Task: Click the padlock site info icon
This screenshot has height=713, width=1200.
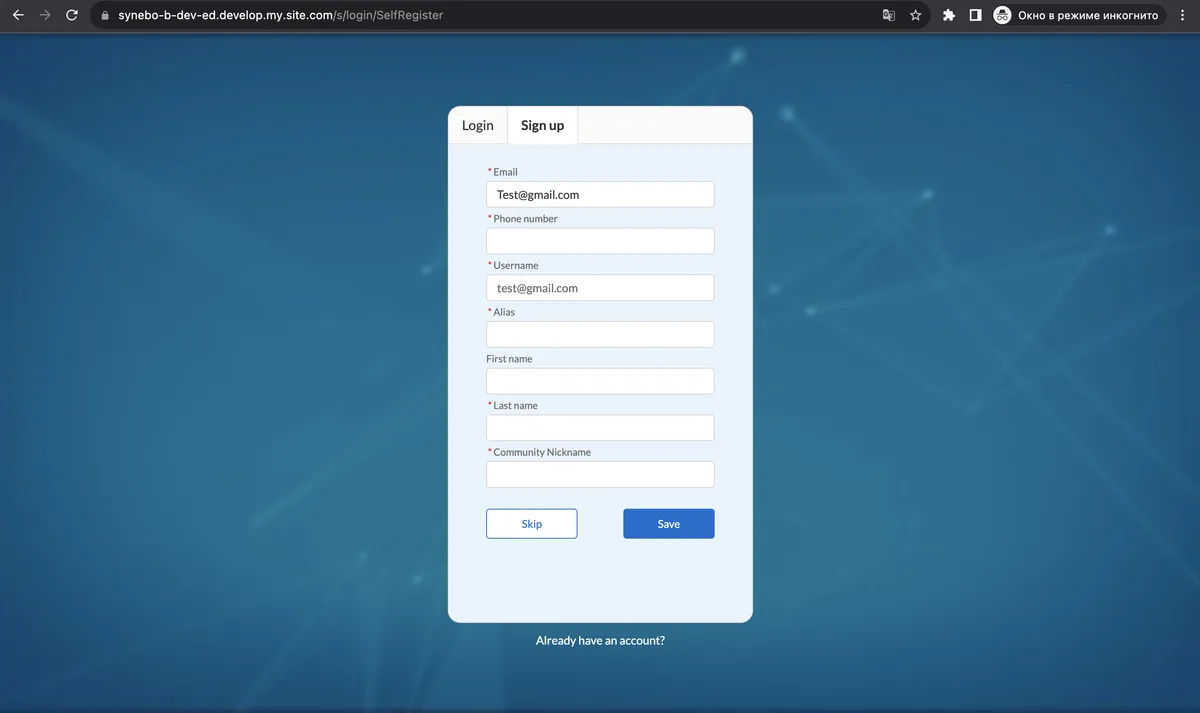Action: point(104,15)
